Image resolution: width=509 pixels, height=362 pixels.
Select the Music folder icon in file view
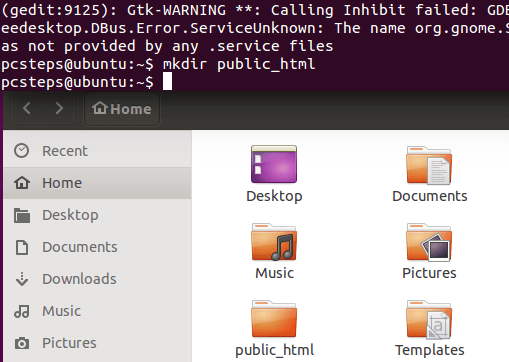tap(274, 242)
